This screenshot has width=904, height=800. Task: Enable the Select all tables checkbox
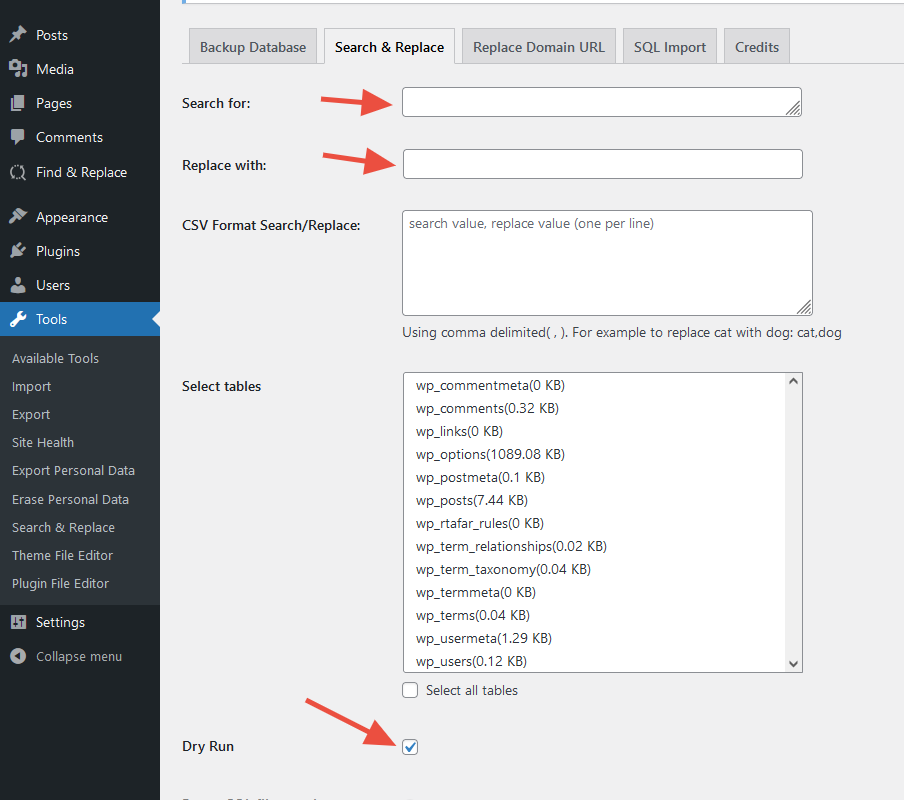point(410,690)
